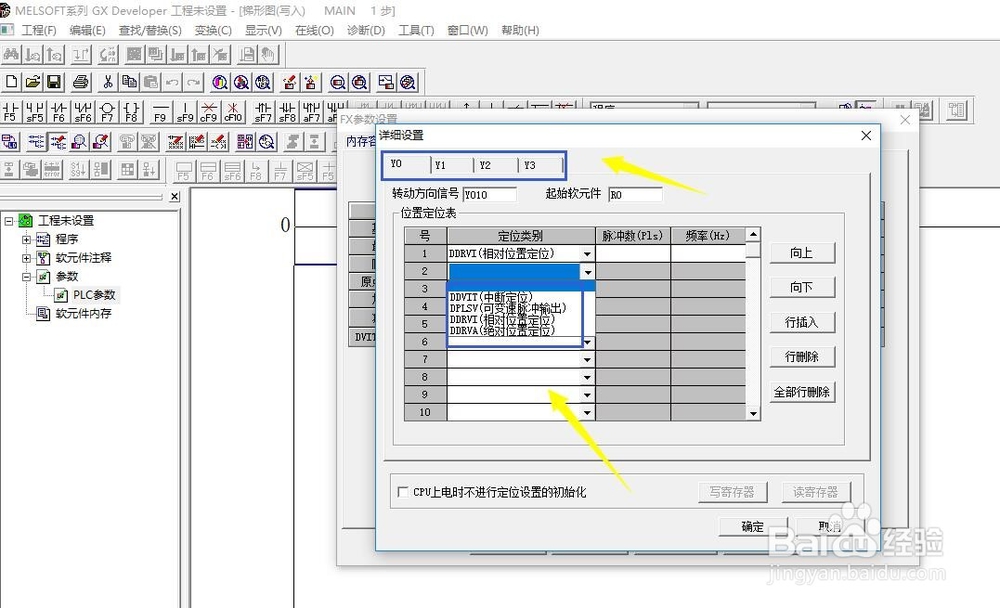This screenshot has height=608, width=1000.
Task: Insert rising pulse contact sF7
Action: pos(263,112)
